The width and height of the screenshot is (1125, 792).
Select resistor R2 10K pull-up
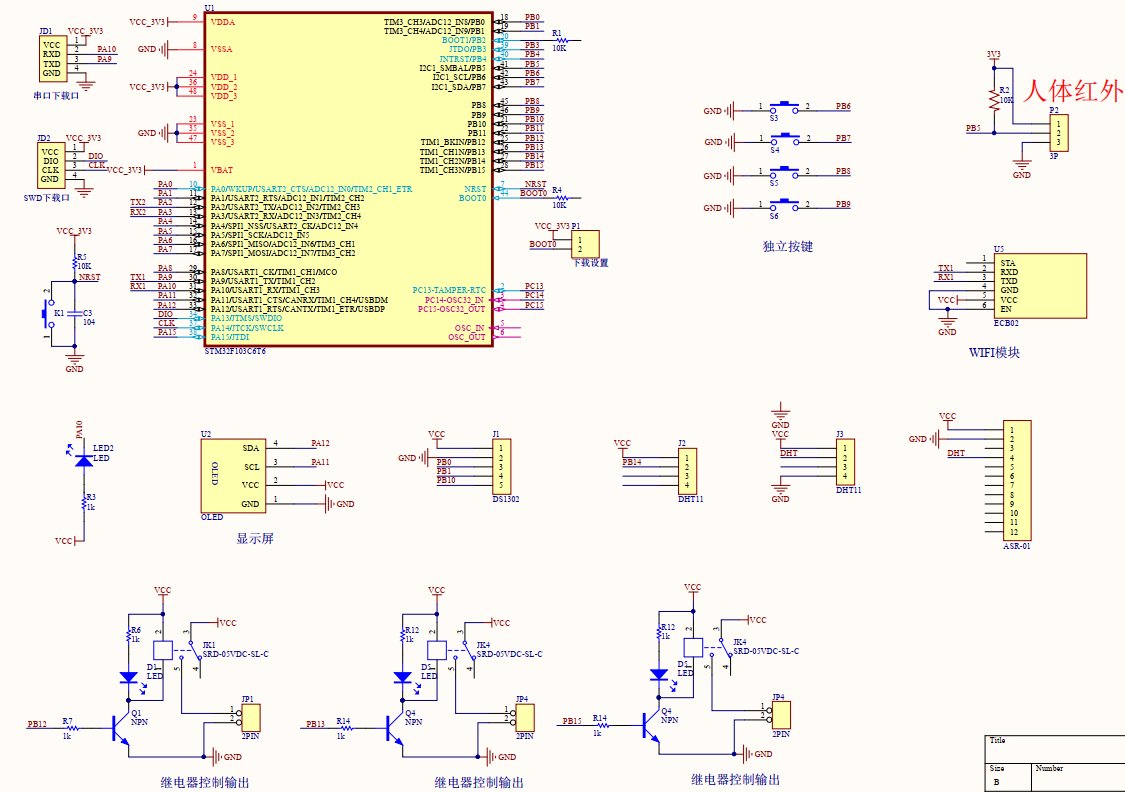(996, 100)
